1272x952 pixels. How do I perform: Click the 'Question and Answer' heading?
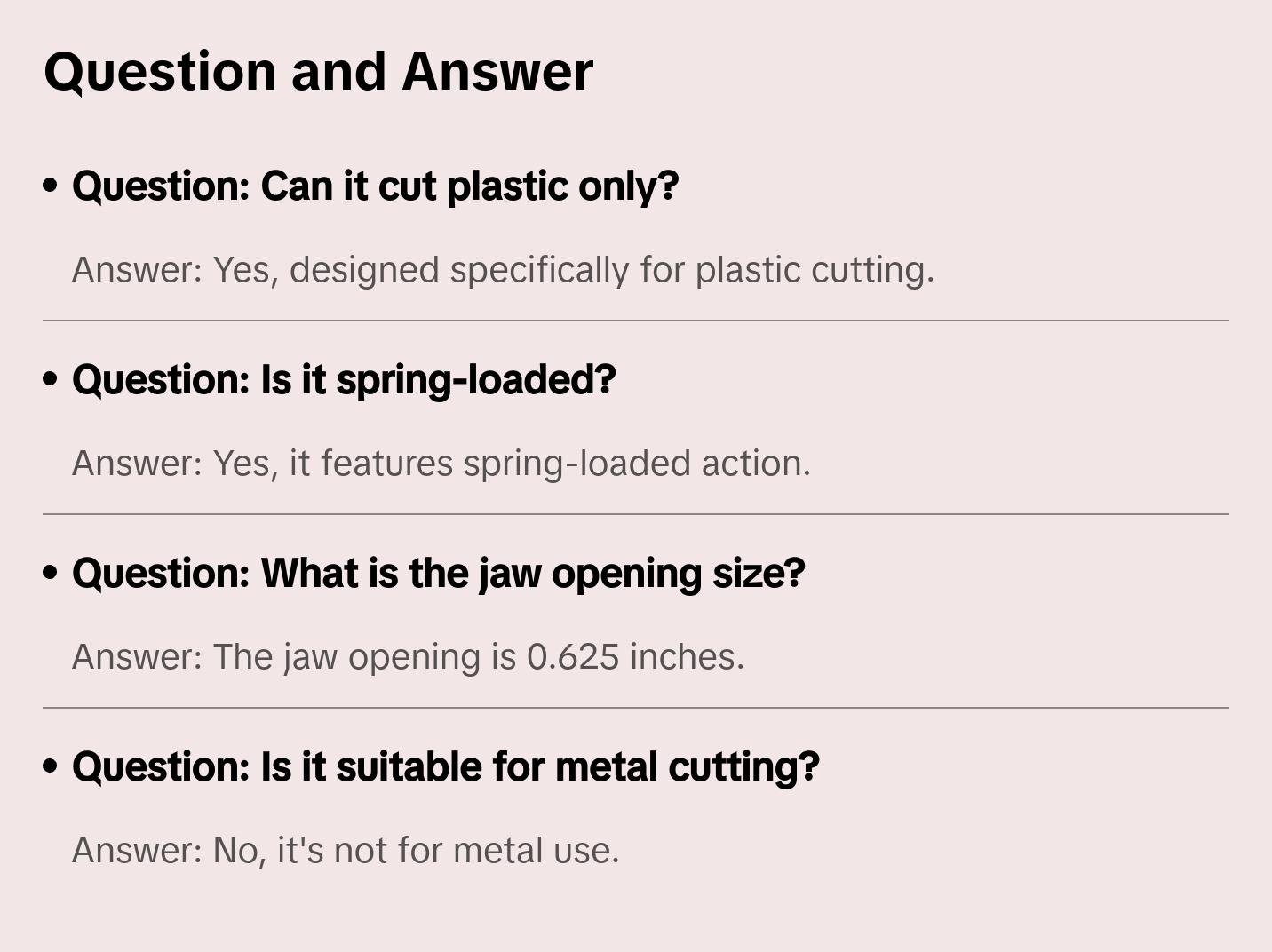coord(318,71)
